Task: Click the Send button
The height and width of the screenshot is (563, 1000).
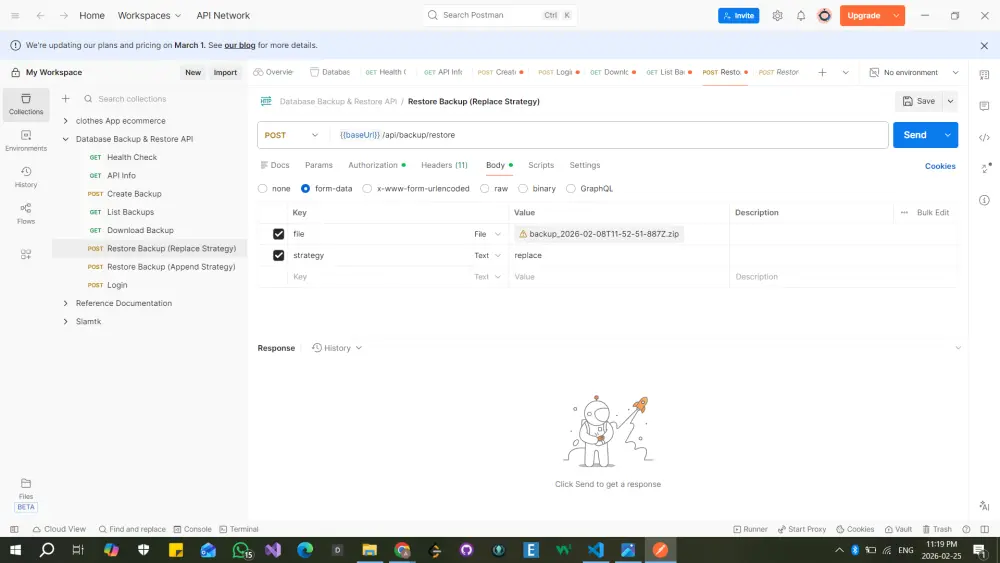Action: point(914,135)
